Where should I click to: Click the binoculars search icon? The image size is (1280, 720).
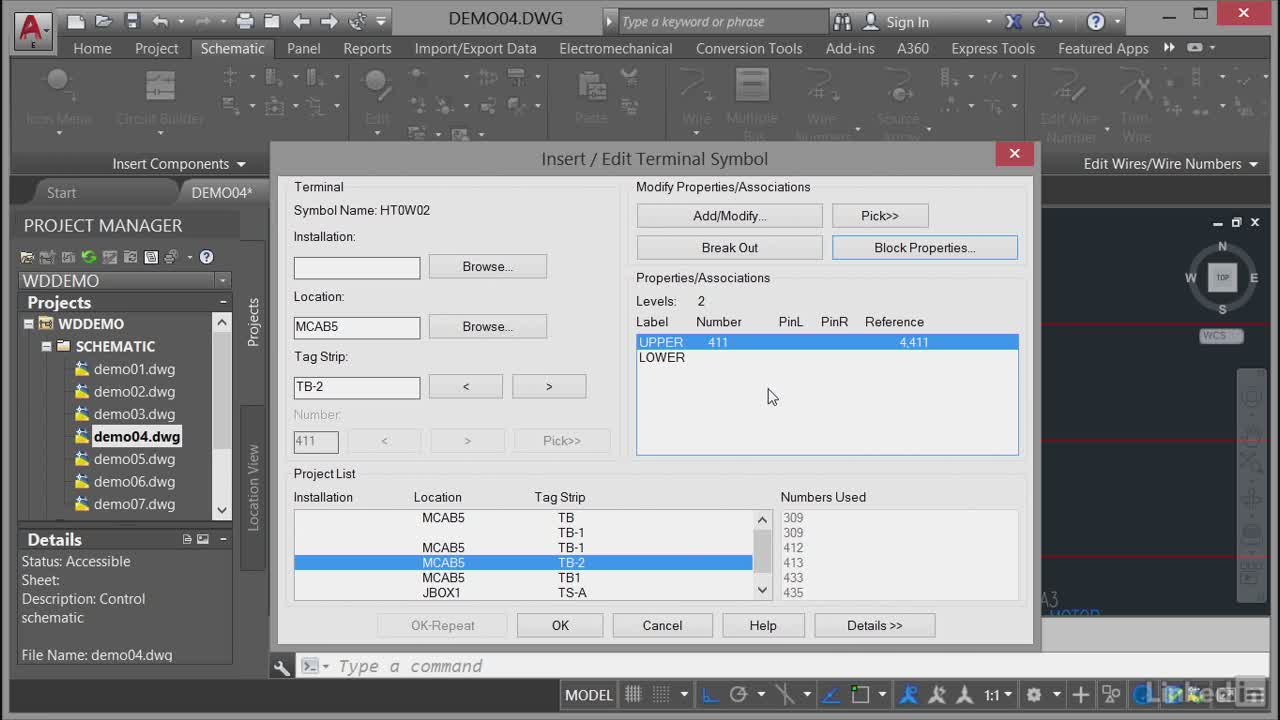click(x=842, y=21)
